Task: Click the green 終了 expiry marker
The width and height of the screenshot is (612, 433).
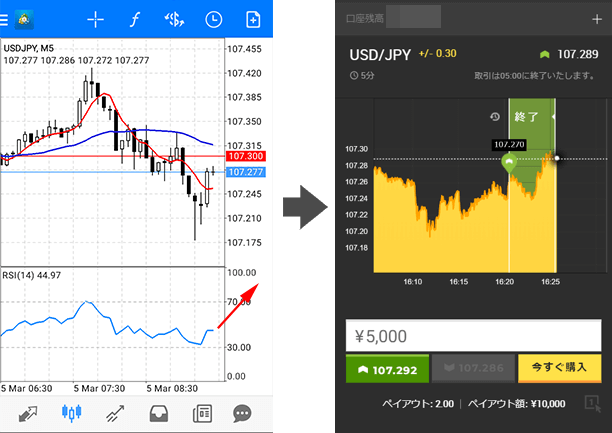Action: (526, 117)
